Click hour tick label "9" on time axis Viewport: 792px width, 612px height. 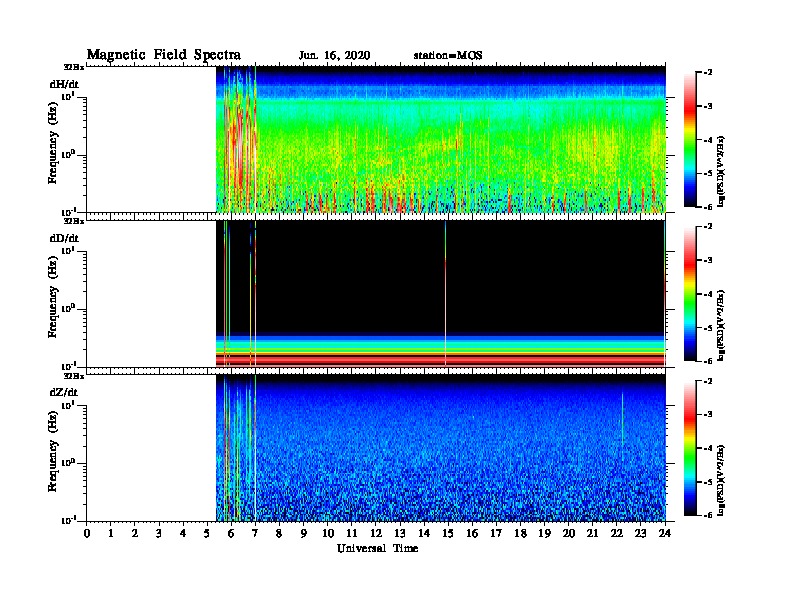(304, 533)
